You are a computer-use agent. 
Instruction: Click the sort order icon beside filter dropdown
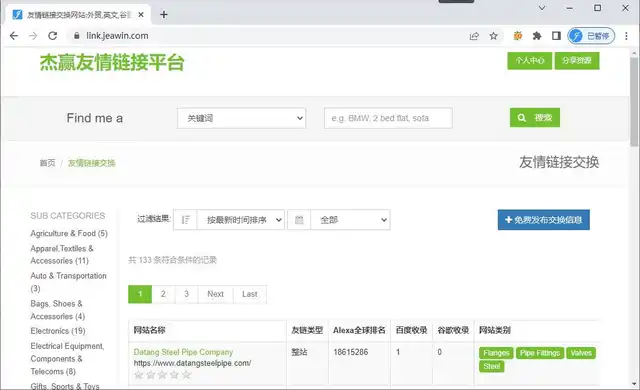(185, 220)
